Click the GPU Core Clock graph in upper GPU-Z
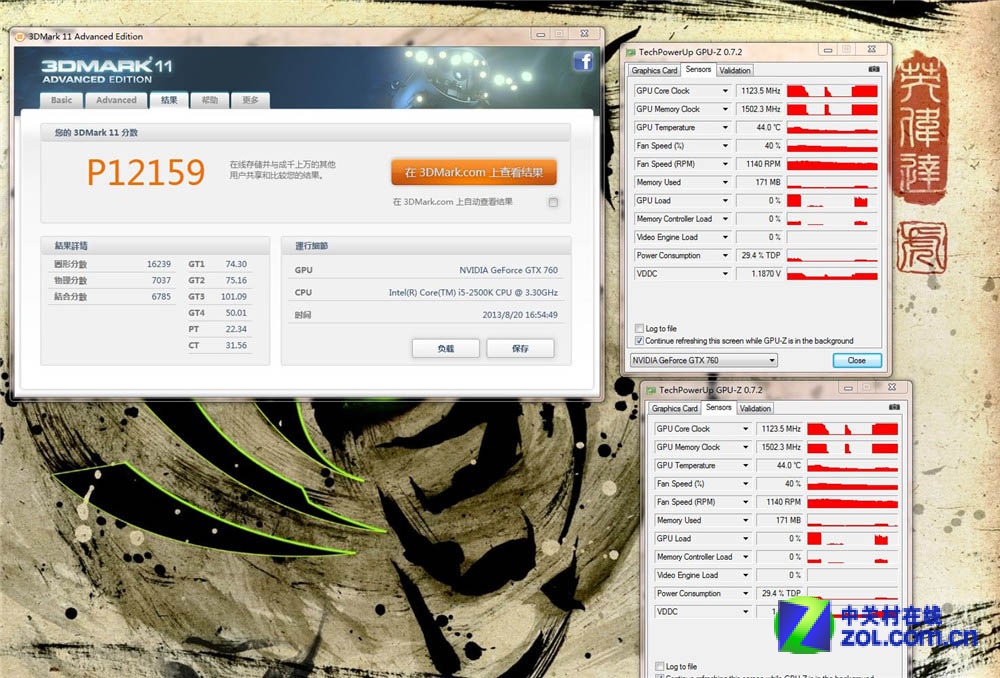 tap(832, 91)
